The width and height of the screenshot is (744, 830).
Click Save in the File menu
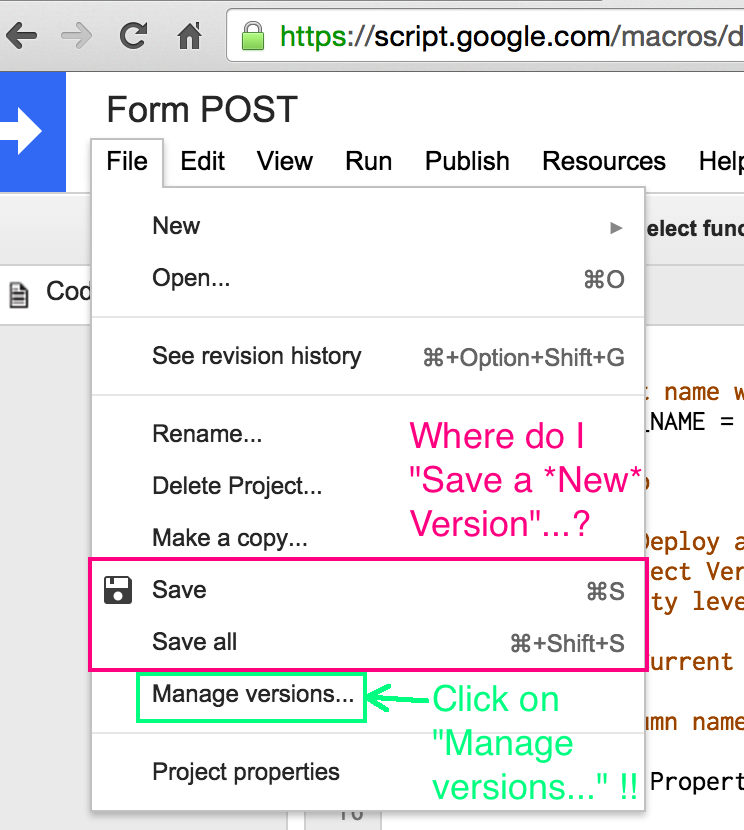[368, 590]
